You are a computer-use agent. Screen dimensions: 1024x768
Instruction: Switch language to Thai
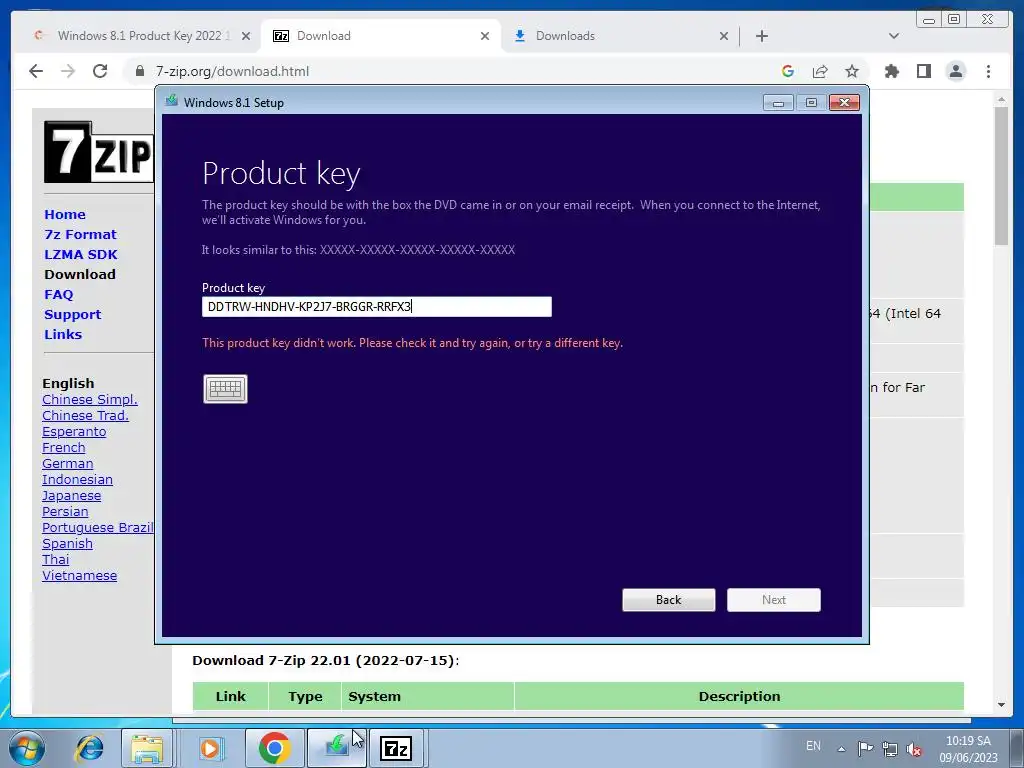coord(56,560)
